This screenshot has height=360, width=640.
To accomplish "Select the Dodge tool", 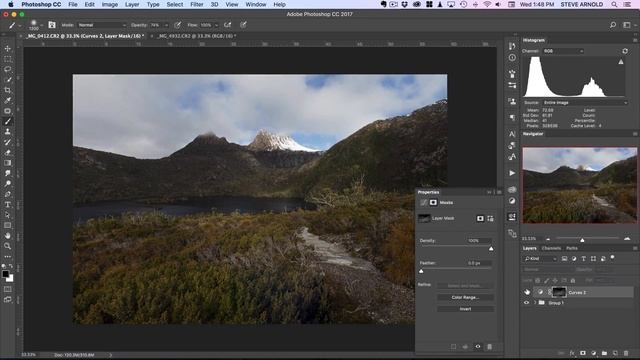I will point(8,184).
